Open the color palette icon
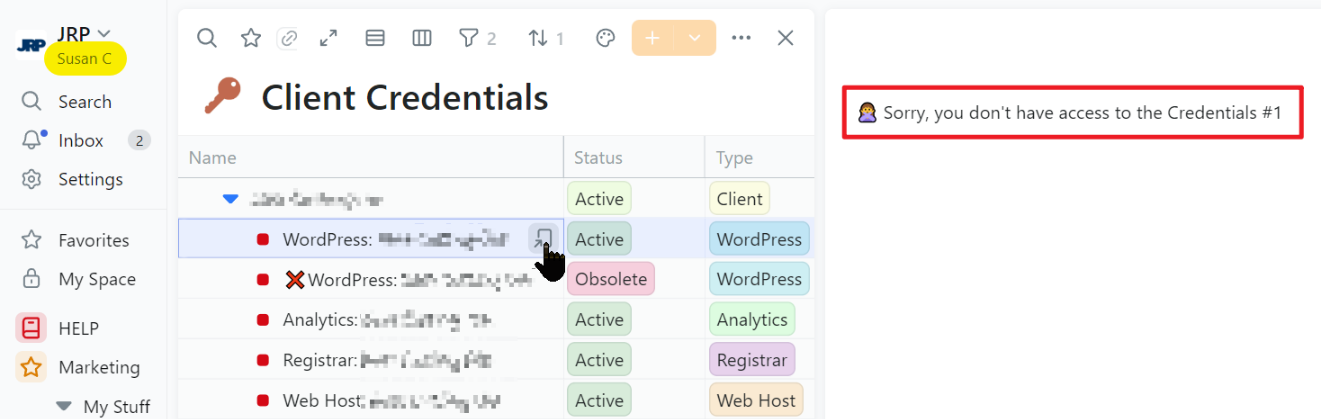 pos(605,38)
